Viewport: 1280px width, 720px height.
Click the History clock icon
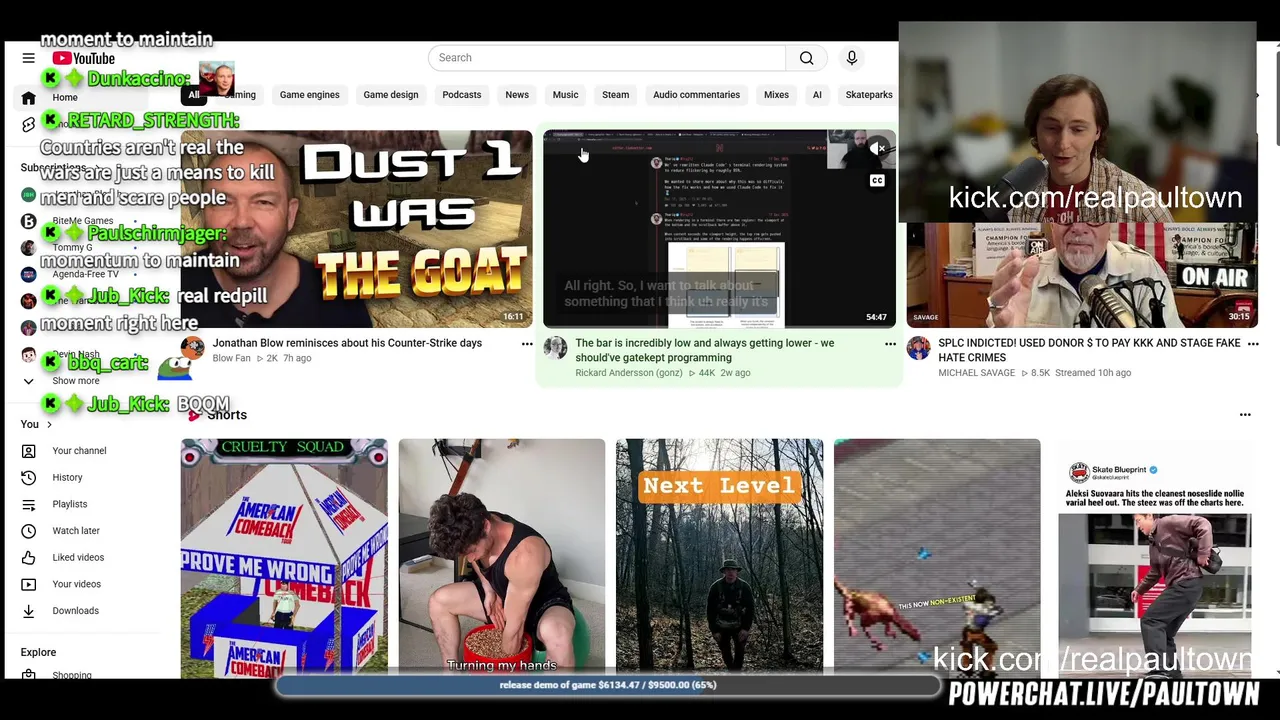coord(28,478)
